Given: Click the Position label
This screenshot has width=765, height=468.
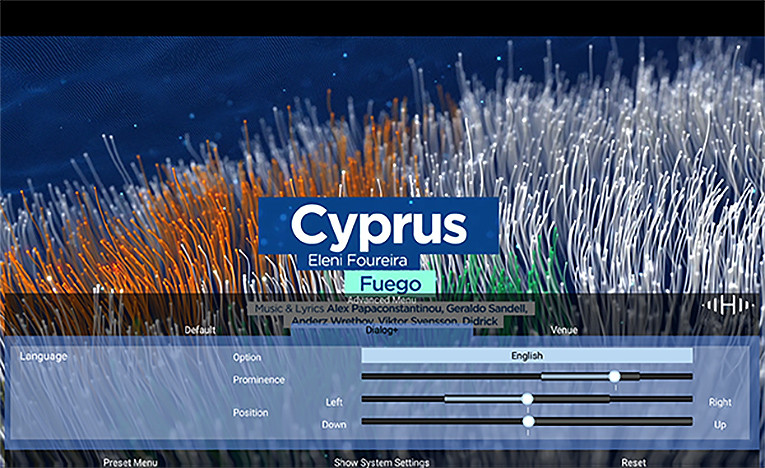Looking at the screenshot, I should tap(250, 412).
